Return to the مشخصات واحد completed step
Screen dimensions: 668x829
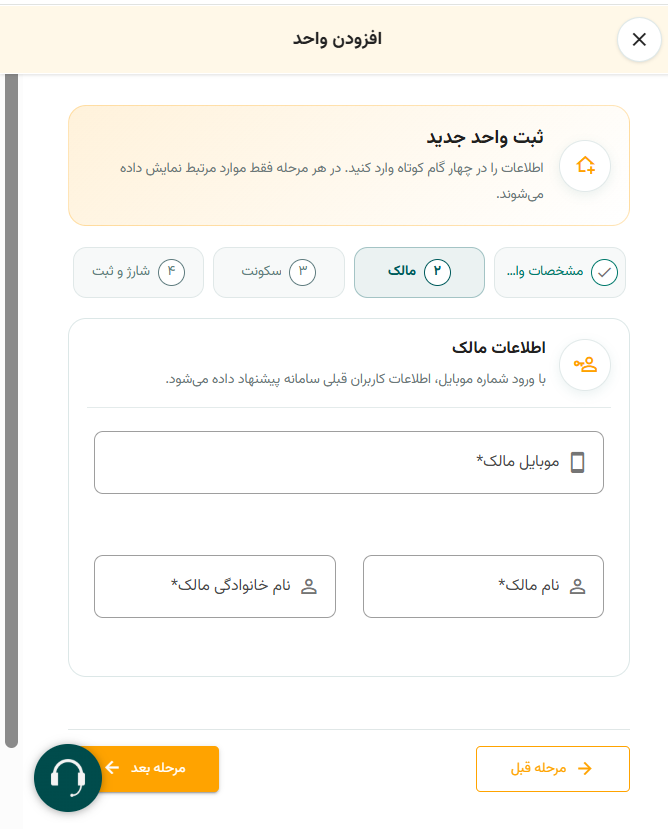[560, 273]
